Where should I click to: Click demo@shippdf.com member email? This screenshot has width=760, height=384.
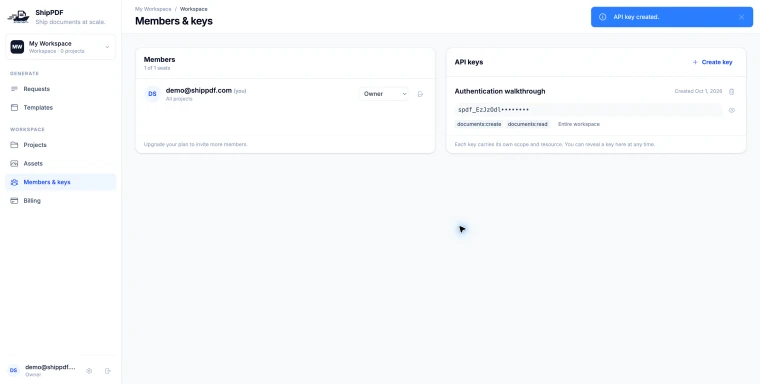[x=199, y=90]
